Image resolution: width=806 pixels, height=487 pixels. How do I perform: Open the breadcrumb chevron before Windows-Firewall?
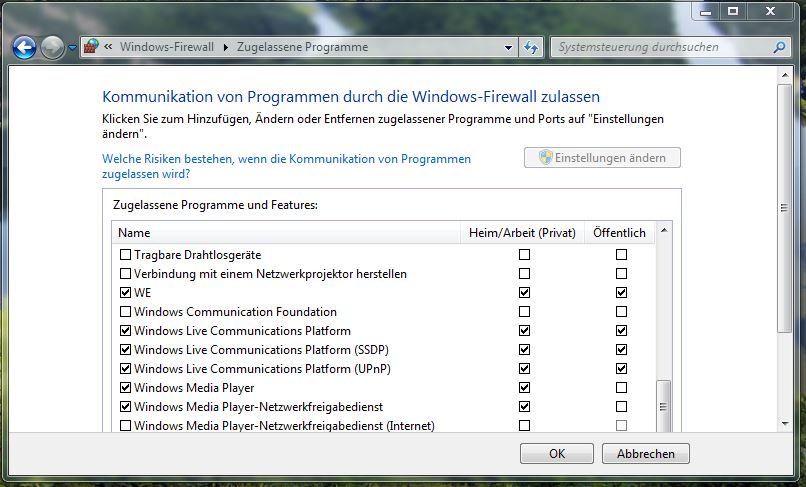click(108, 47)
